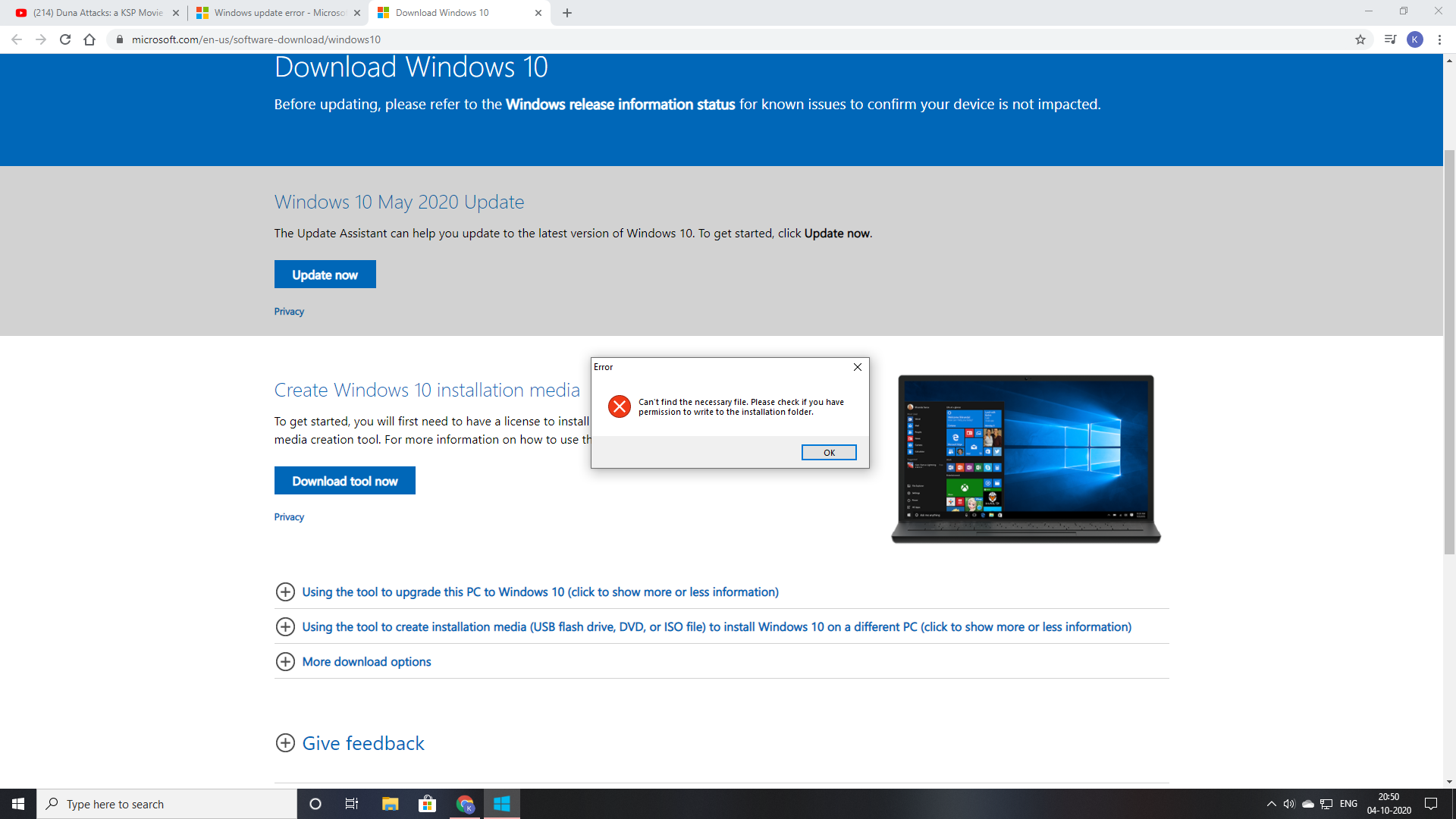Expand More download options
The height and width of the screenshot is (819, 1456).
coord(353,662)
